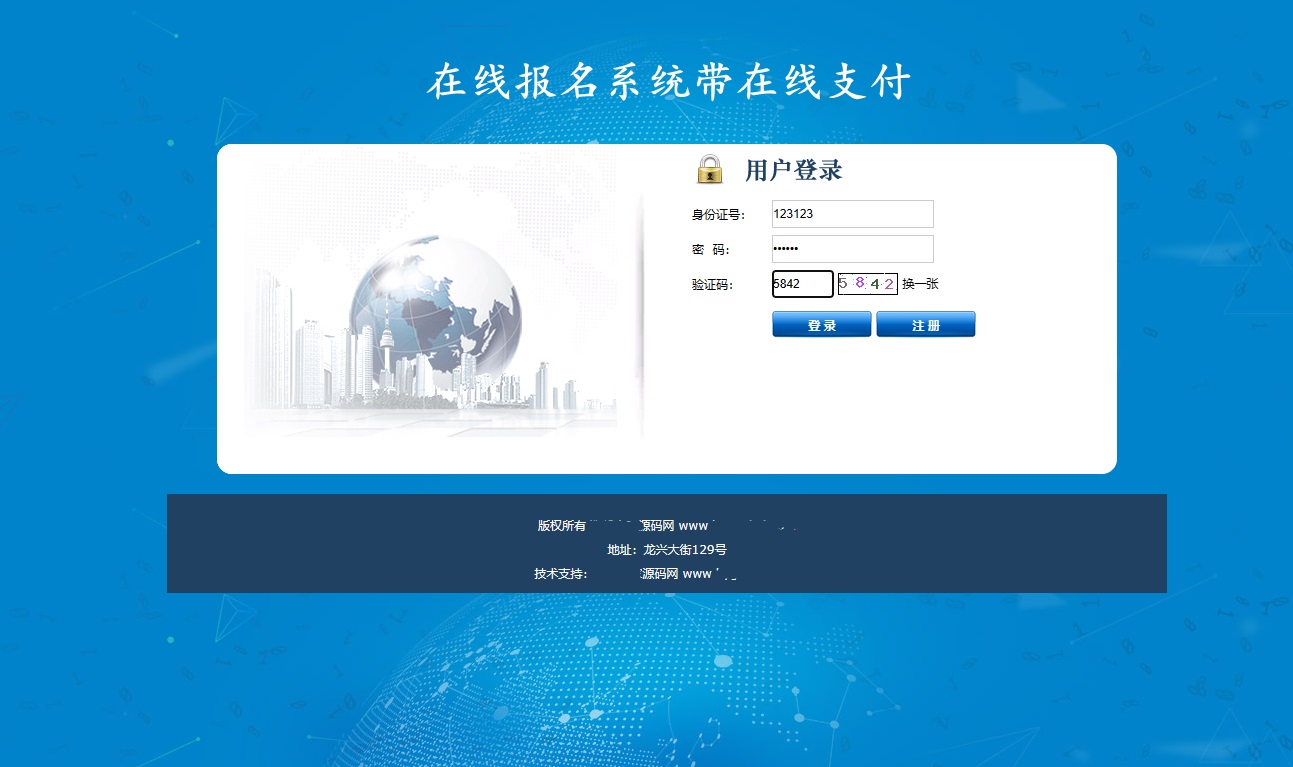Click the 身份证号 label
Viewport: 1293px width, 767px height.
[718, 215]
